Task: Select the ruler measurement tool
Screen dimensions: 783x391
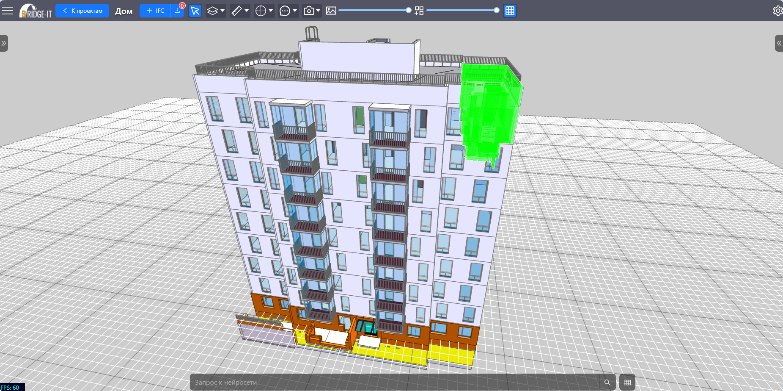Action: 237,10
